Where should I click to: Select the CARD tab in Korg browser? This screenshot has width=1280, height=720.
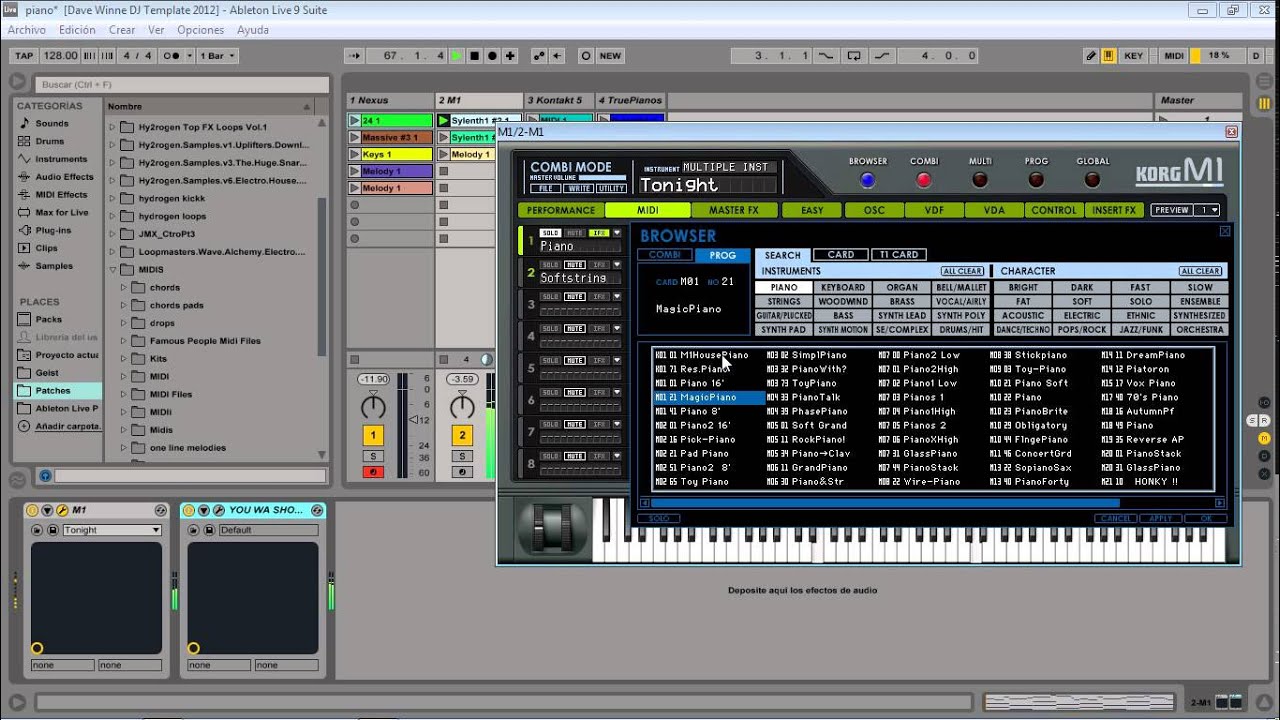point(840,255)
